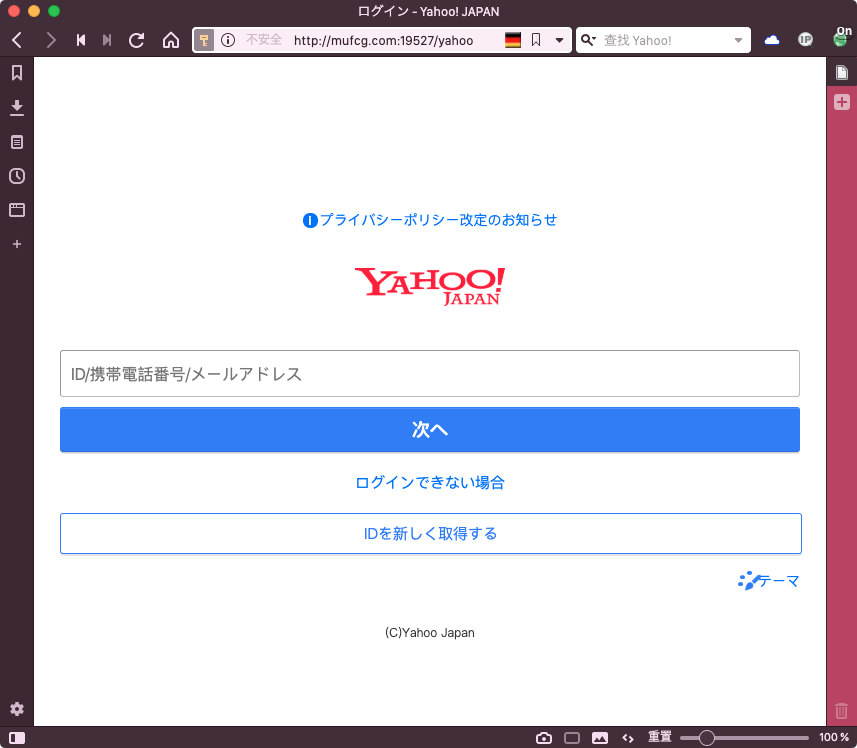Click the 100 % zoom level text
The image size is (857, 748).
tap(833, 737)
